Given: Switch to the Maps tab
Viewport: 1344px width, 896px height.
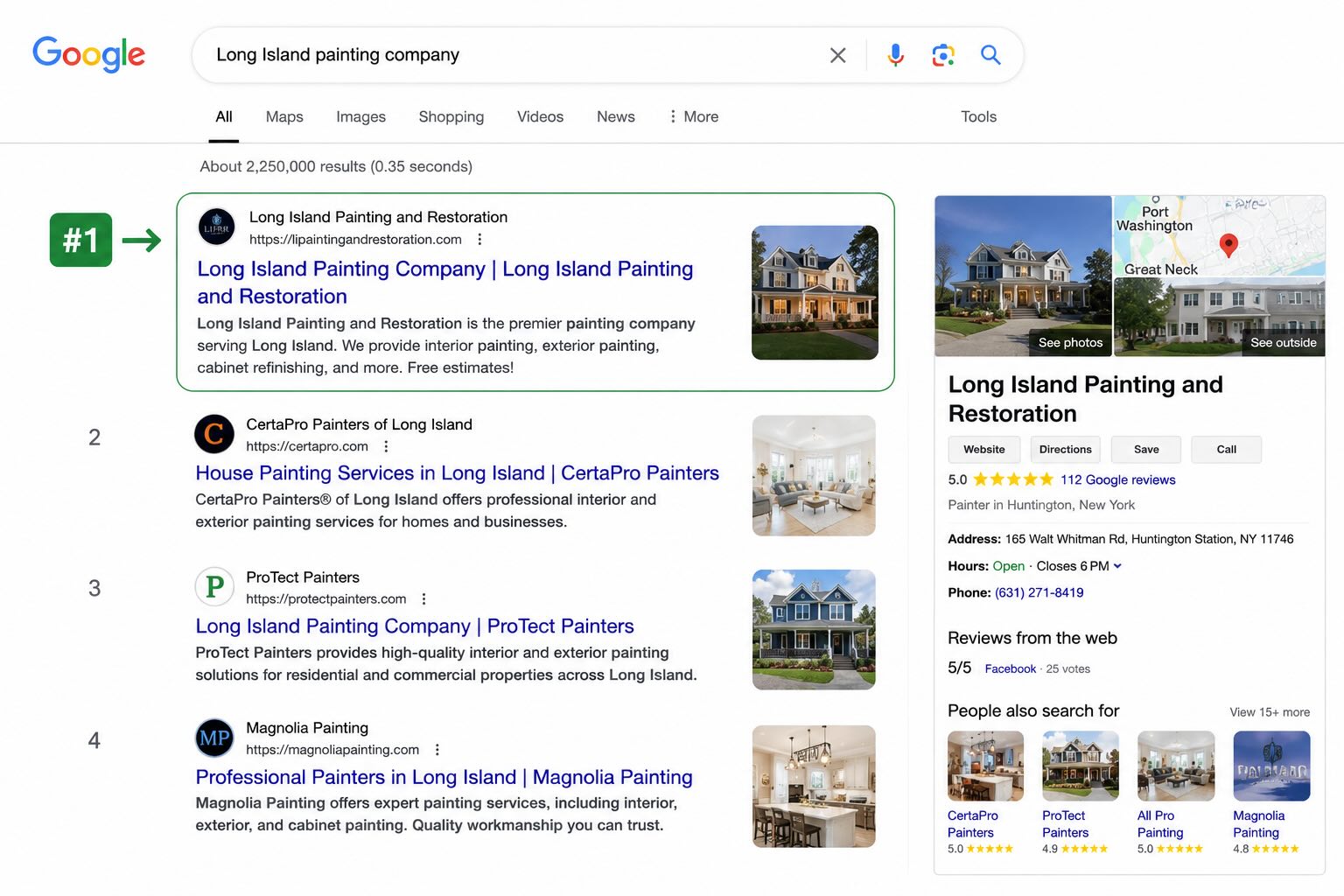Looking at the screenshot, I should (284, 116).
